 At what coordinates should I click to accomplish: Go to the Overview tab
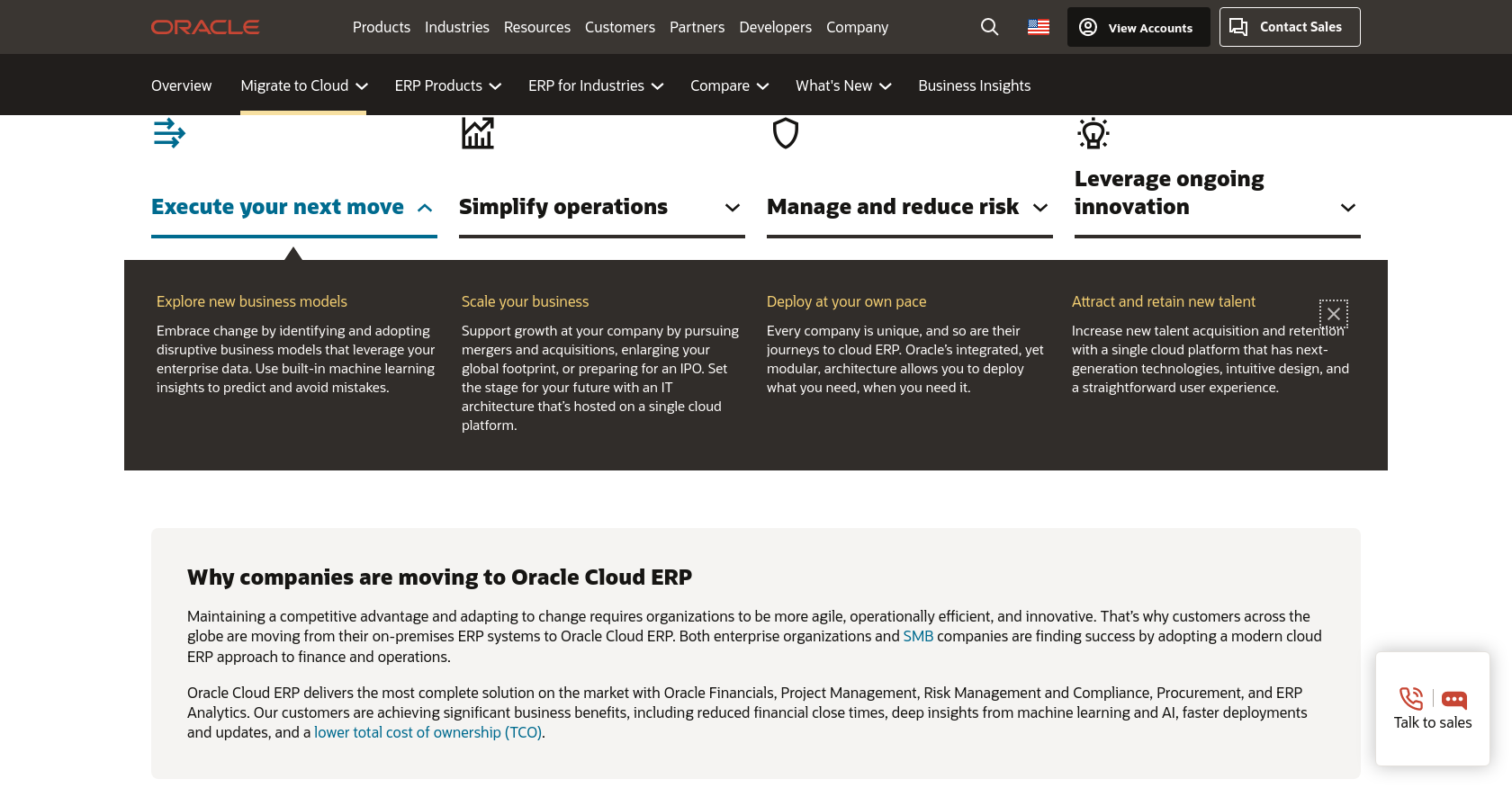[182, 85]
